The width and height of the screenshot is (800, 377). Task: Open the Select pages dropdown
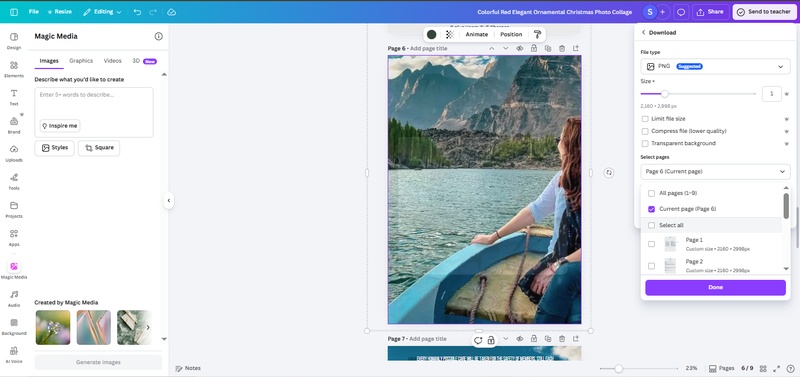tap(715, 172)
